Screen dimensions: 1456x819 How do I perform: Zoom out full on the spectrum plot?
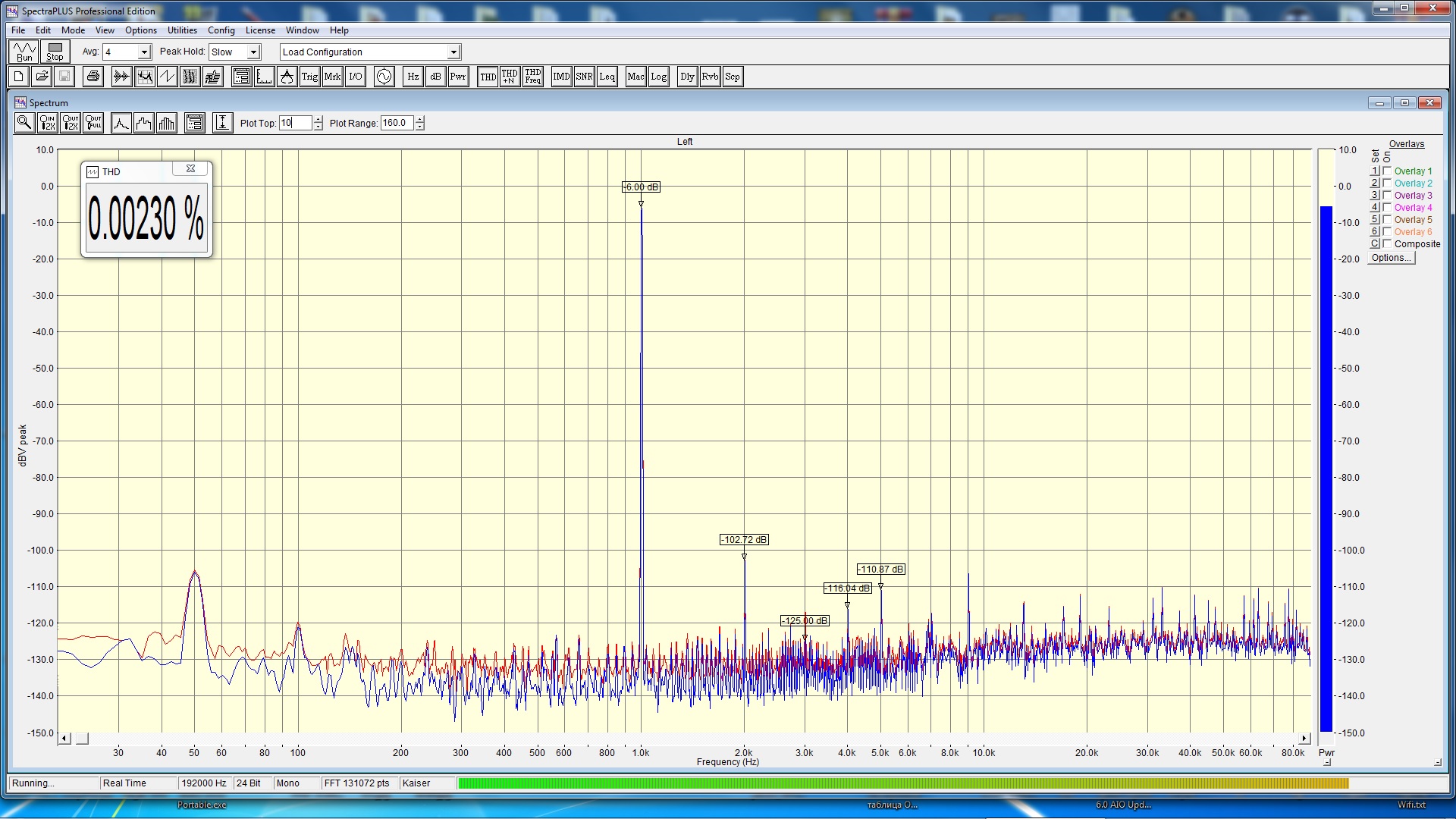click(x=93, y=123)
